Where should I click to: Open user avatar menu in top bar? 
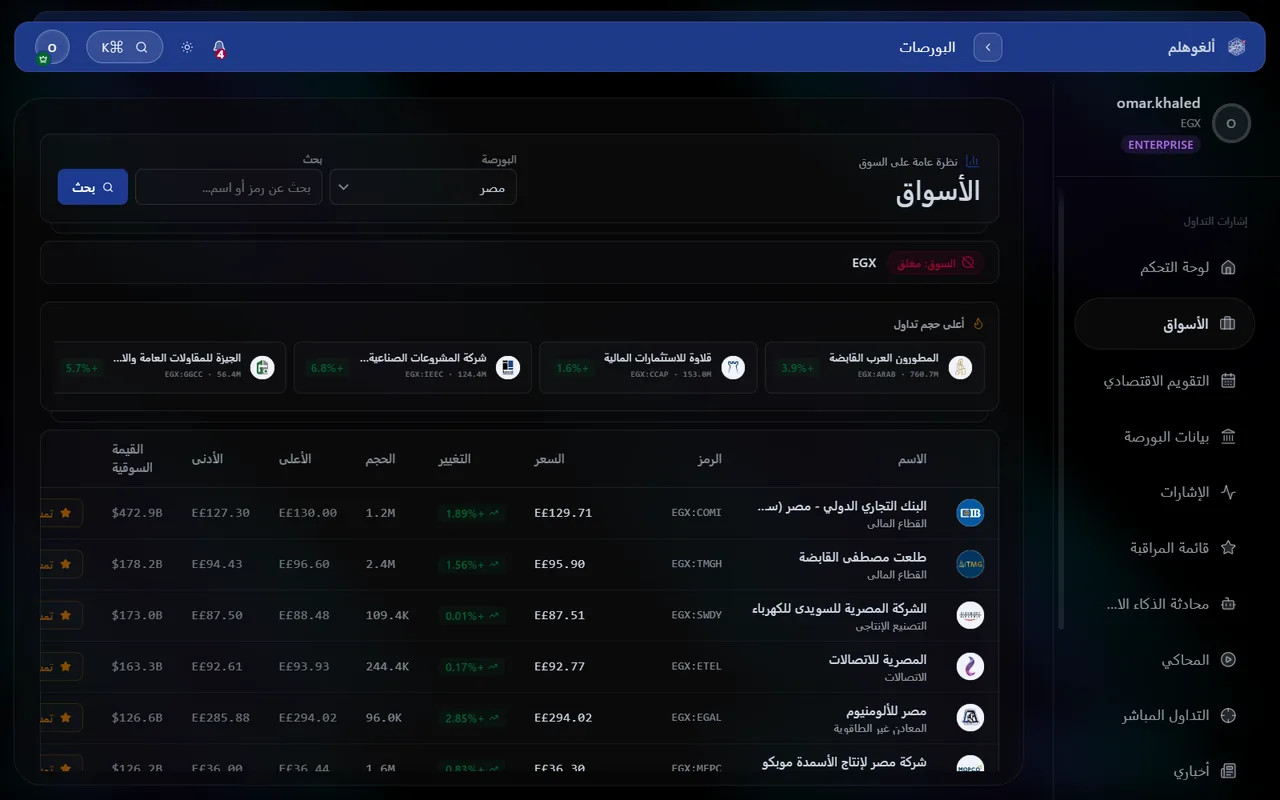[x=52, y=47]
